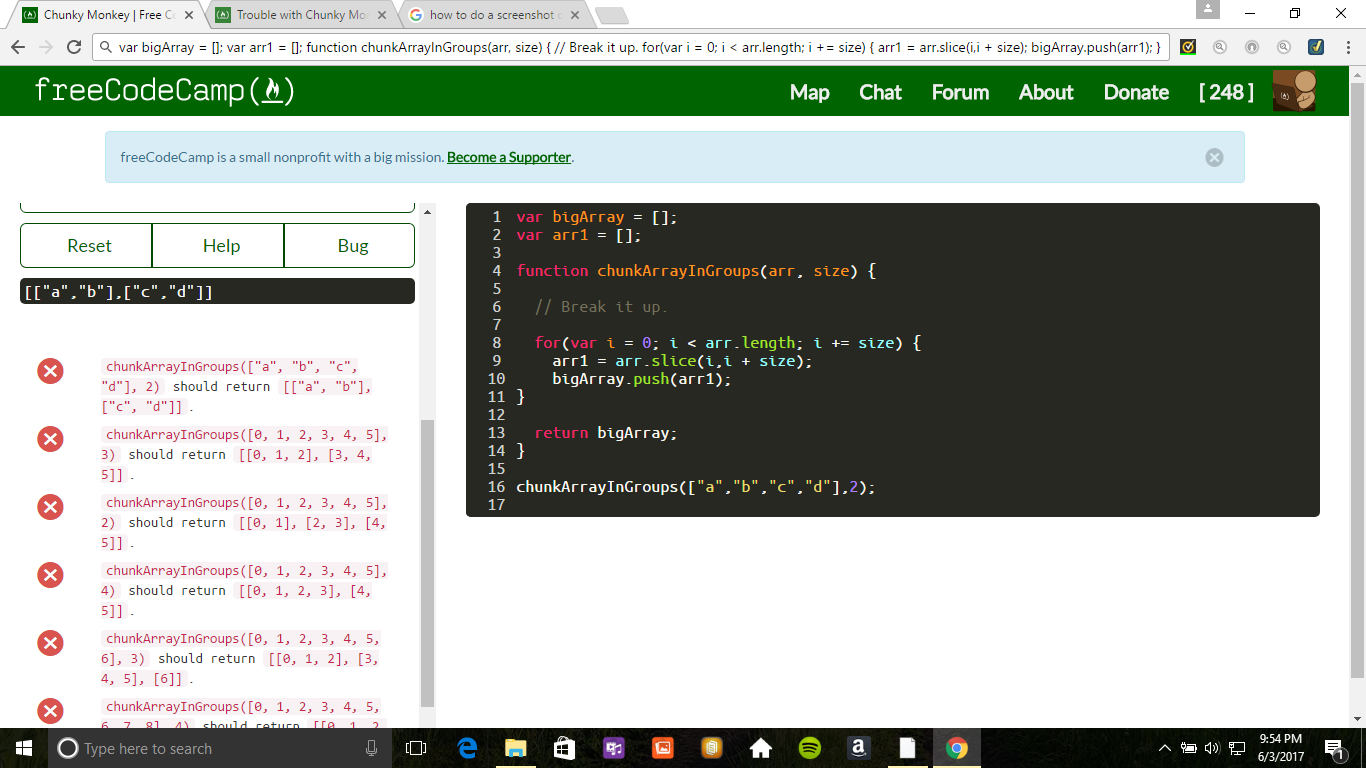The height and width of the screenshot is (768, 1366).
Task: Click the chunkArrayInGroups call on line 16
Action: coord(696,487)
